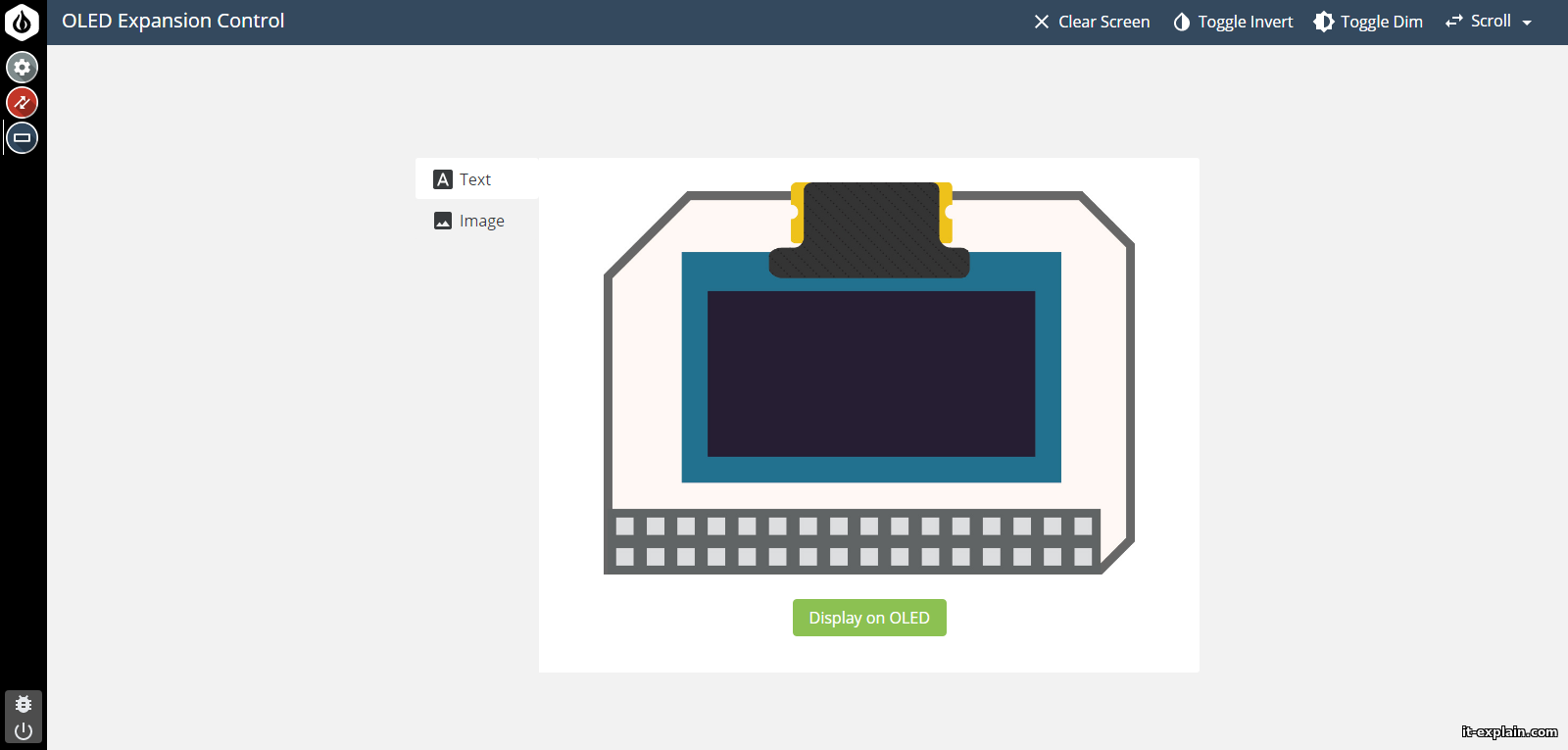Open the red arrows app icon
The image size is (1568, 750).
pos(23,102)
